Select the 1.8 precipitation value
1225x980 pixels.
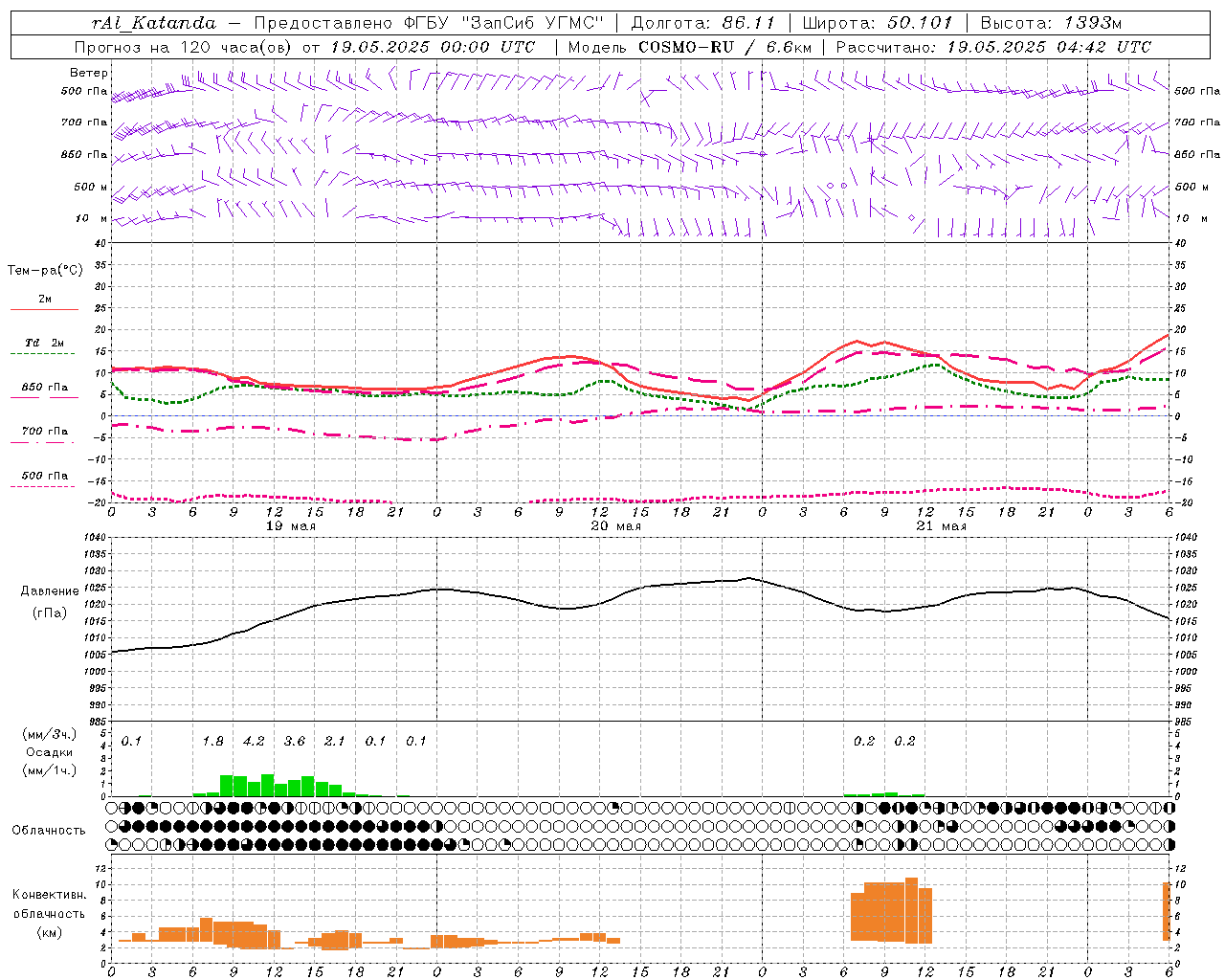pyautogui.click(x=213, y=741)
